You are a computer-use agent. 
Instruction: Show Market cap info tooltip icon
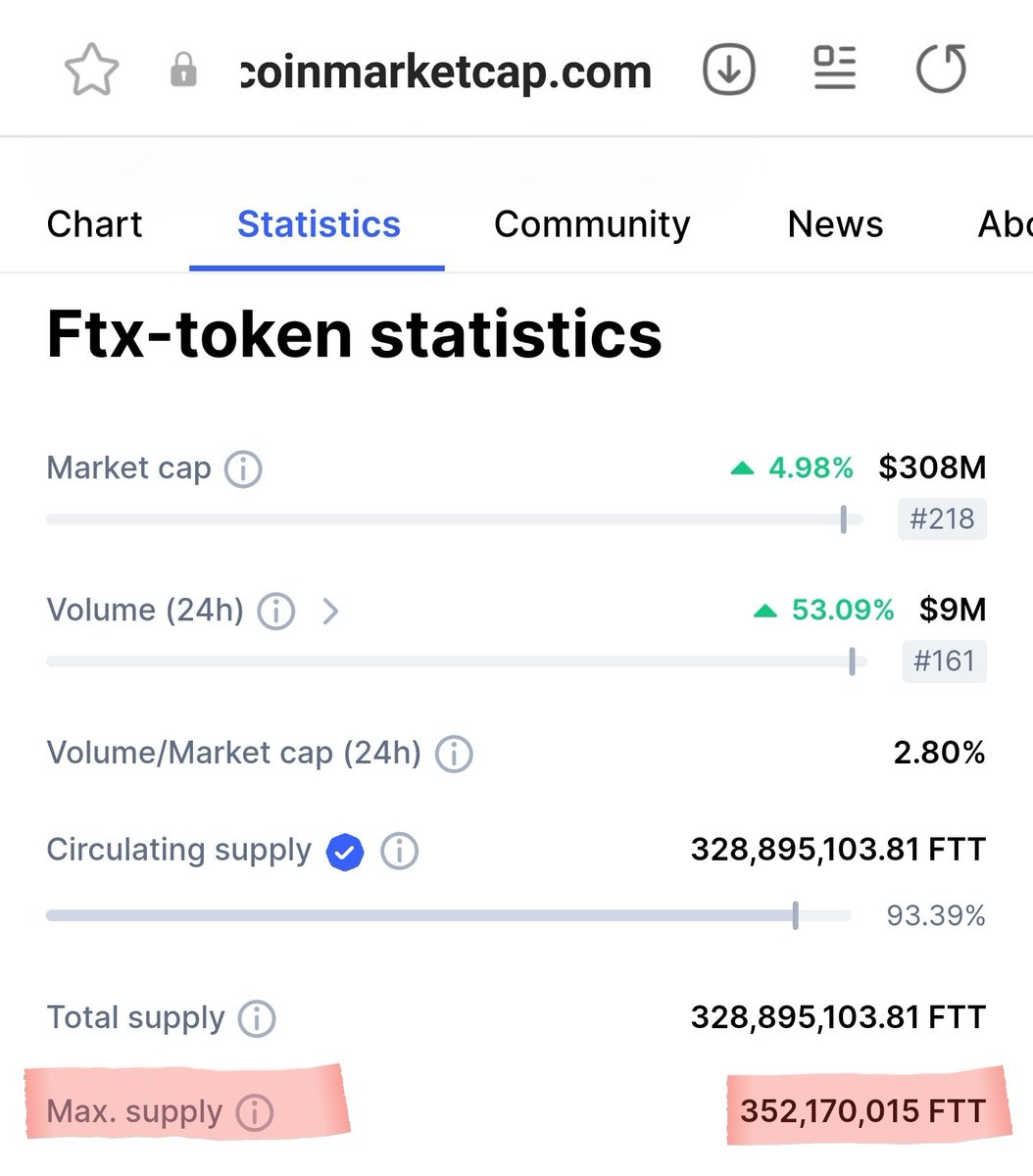pyautogui.click(x=243, y=469)
